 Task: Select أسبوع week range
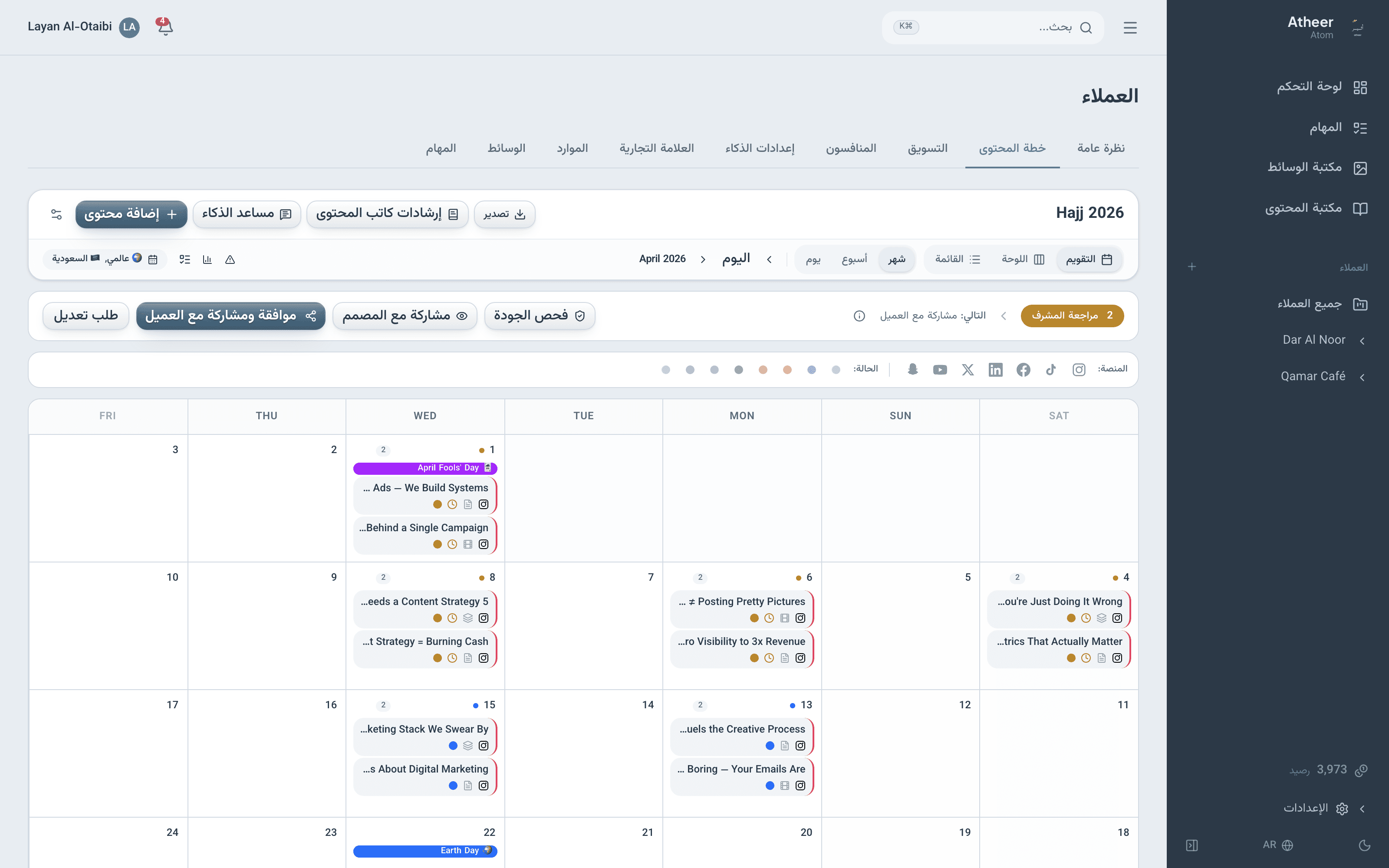(x=854, y=260)
